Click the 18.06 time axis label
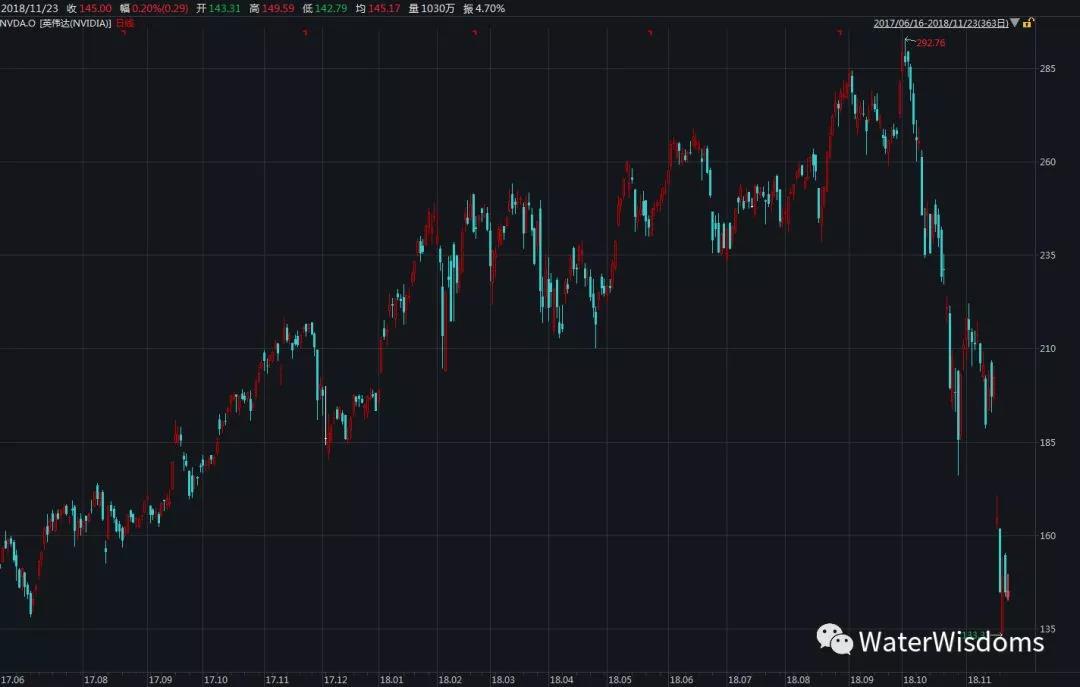This screenshot has width=1080, height=687. tap(681, 680)
